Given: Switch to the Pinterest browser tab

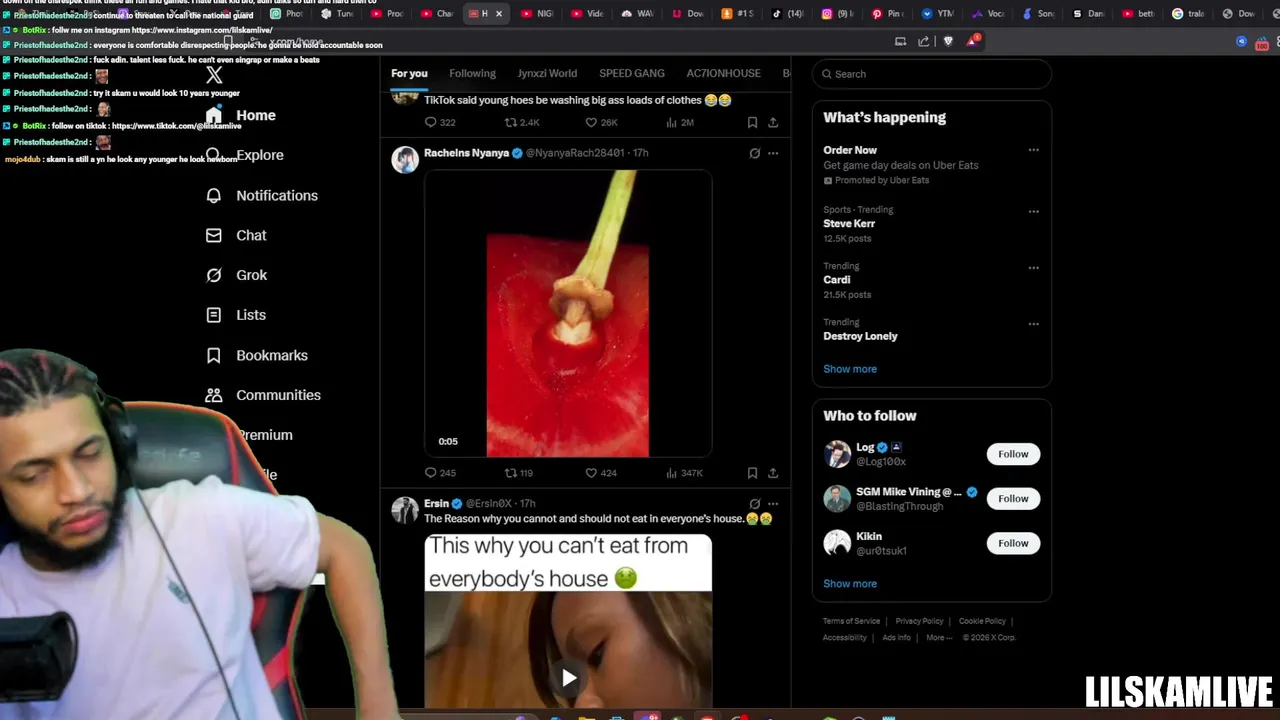Looking at the screenshot, I should [885, 14].
